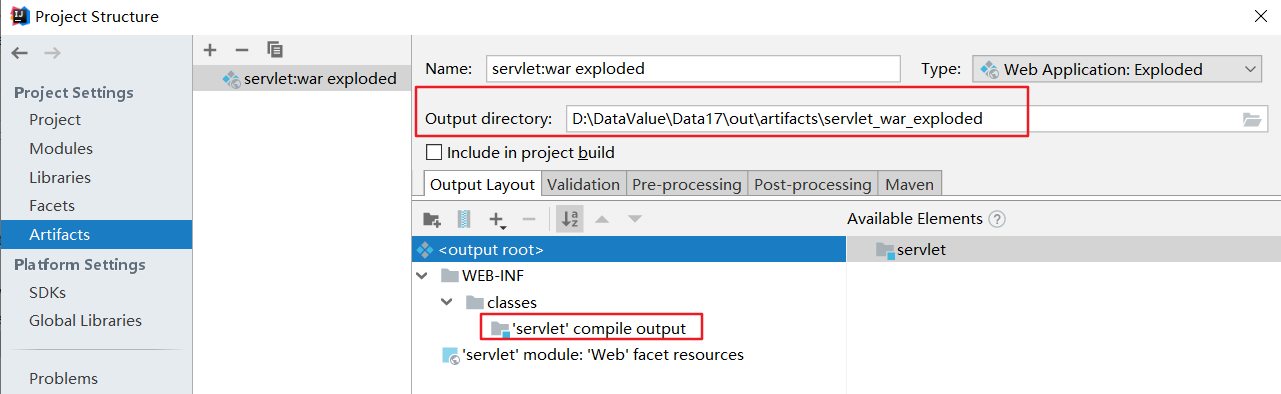Screen dimensions: 1281x394
Task: Remove the selected artifact with minus icon
Action: (x=241, y=49)
